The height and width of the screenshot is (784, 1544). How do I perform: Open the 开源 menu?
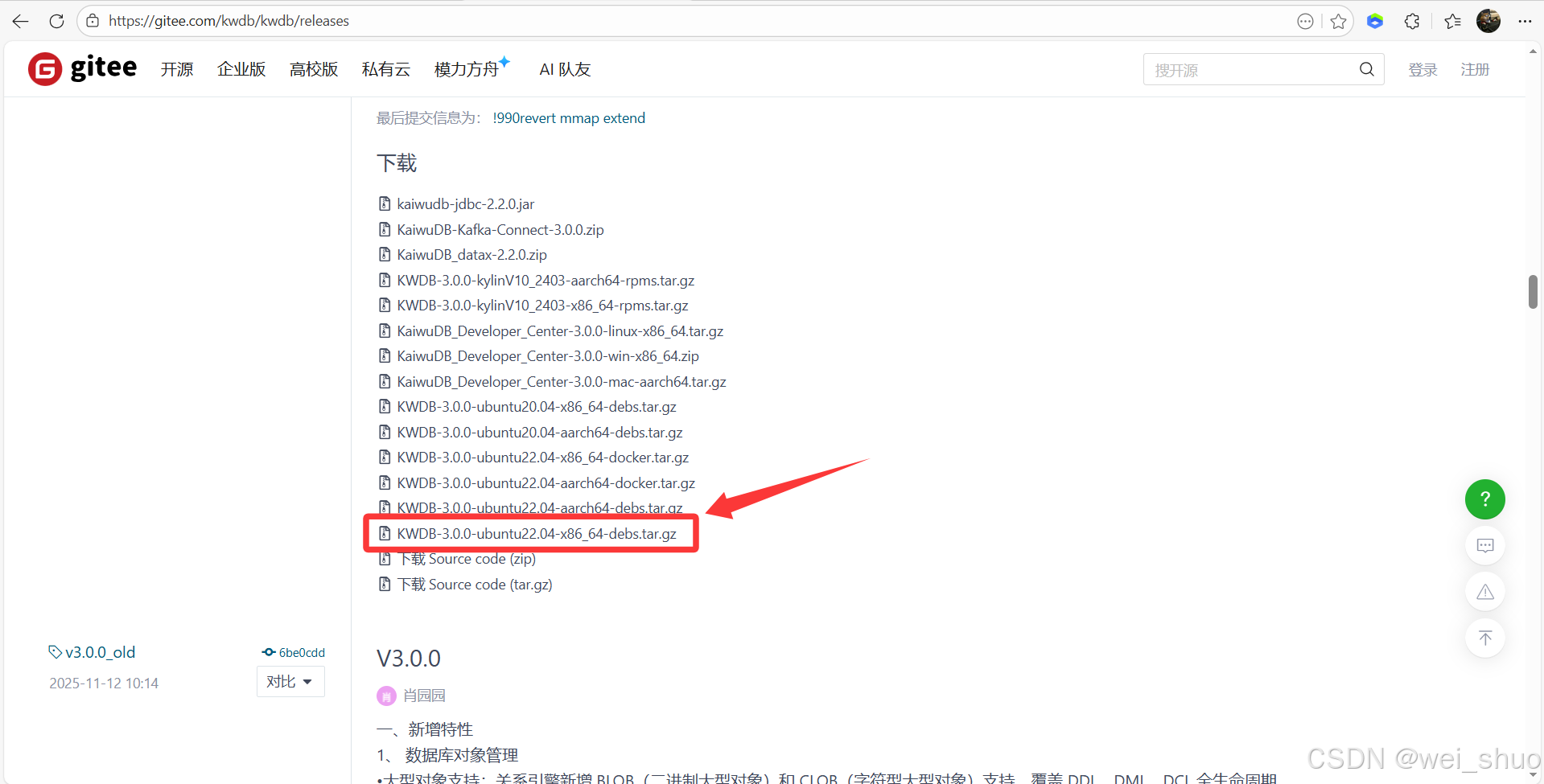point(177,69)
